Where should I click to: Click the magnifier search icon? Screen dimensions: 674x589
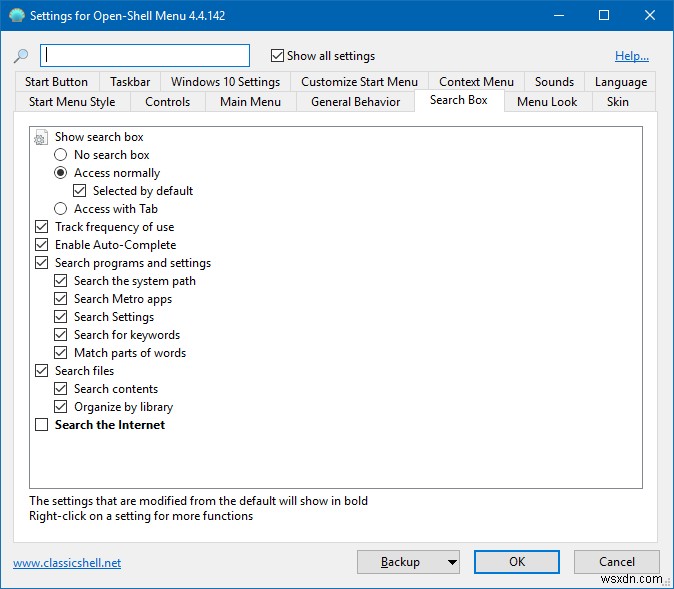pos(21,55)
